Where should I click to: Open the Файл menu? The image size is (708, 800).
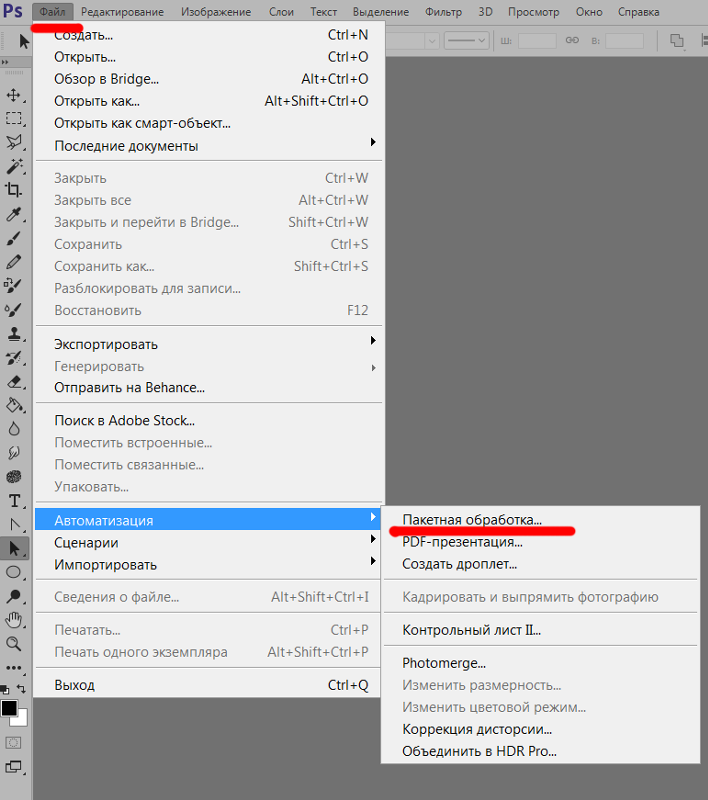pos(53,12)
